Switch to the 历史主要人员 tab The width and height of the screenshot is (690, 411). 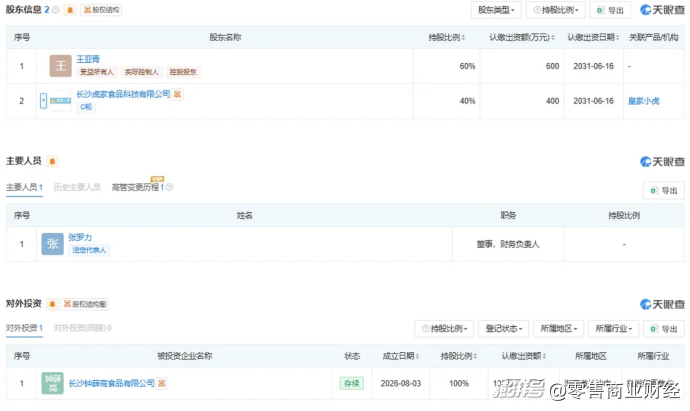[77, 187]
